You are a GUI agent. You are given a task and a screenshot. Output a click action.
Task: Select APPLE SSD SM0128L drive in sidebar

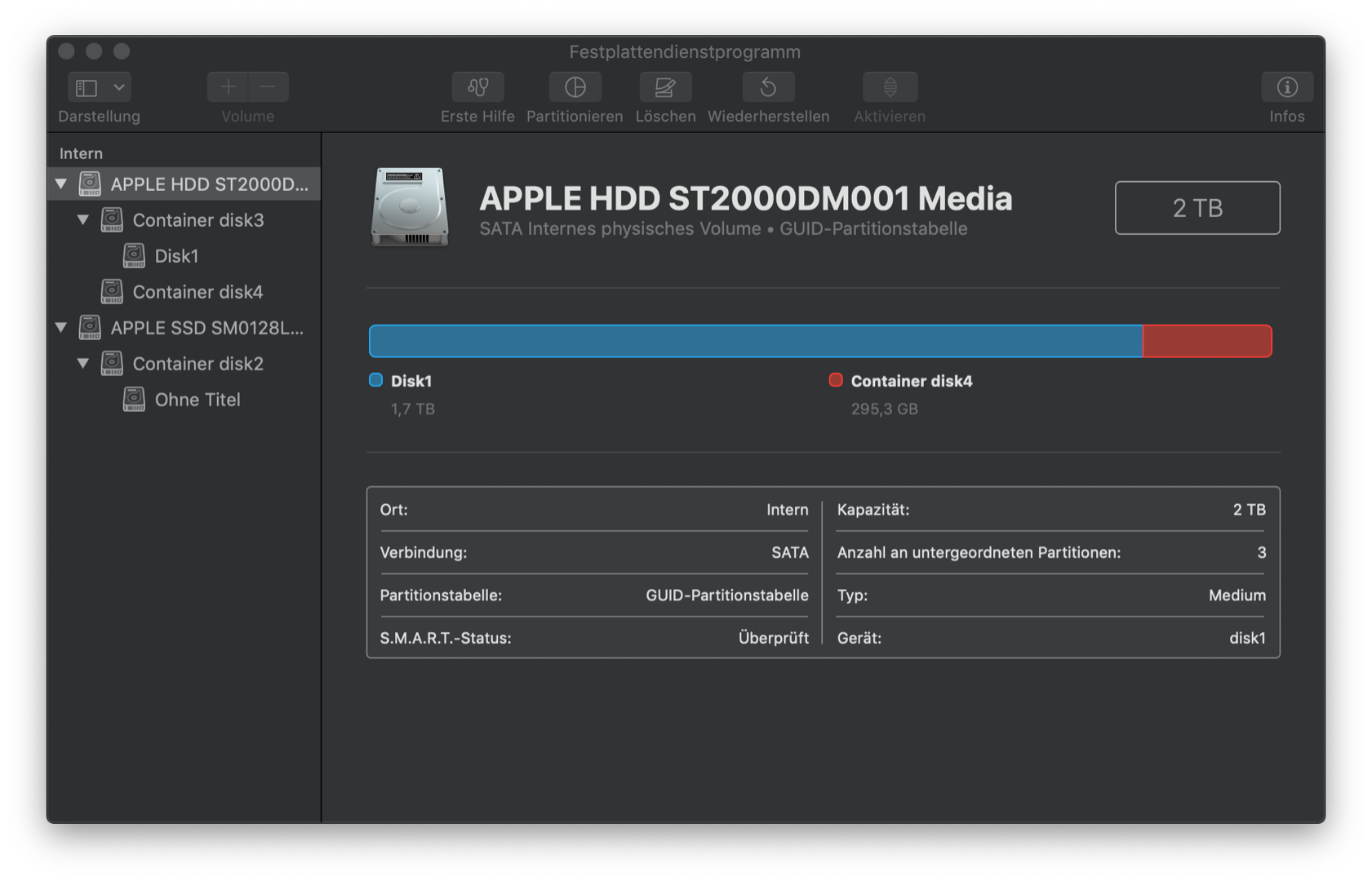(x=206, y=328)
